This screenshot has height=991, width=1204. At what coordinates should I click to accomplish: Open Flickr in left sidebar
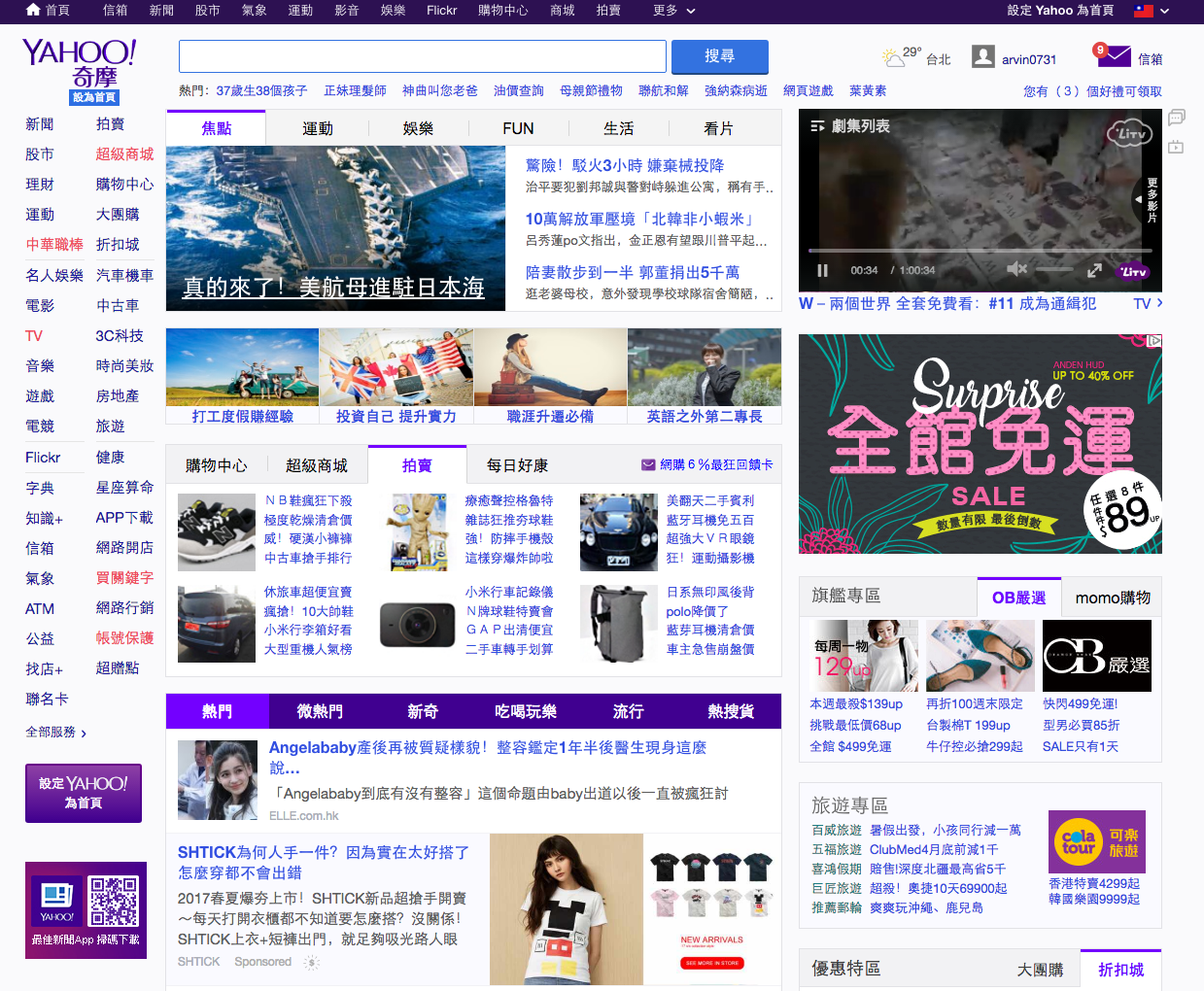[x=43, y=458]
